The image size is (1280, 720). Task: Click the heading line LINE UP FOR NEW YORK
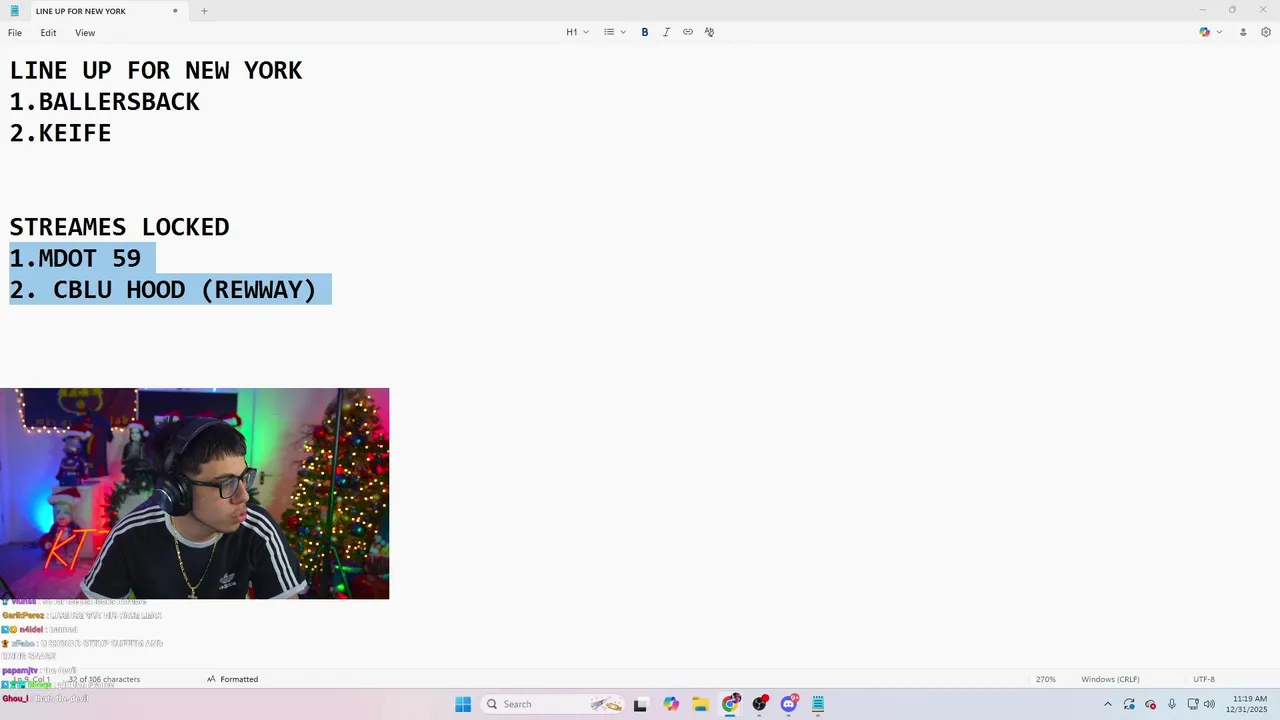[x=156, y=70]
